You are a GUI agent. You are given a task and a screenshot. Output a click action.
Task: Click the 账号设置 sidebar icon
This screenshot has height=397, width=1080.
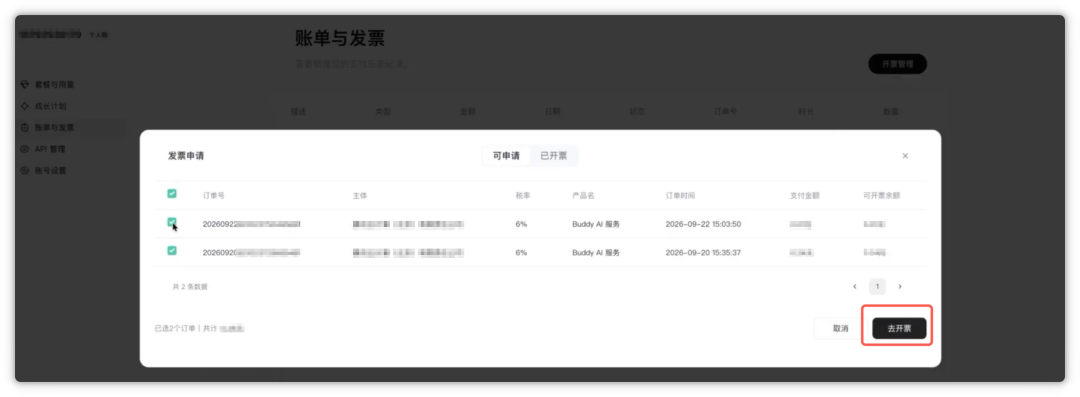[25, 170]
